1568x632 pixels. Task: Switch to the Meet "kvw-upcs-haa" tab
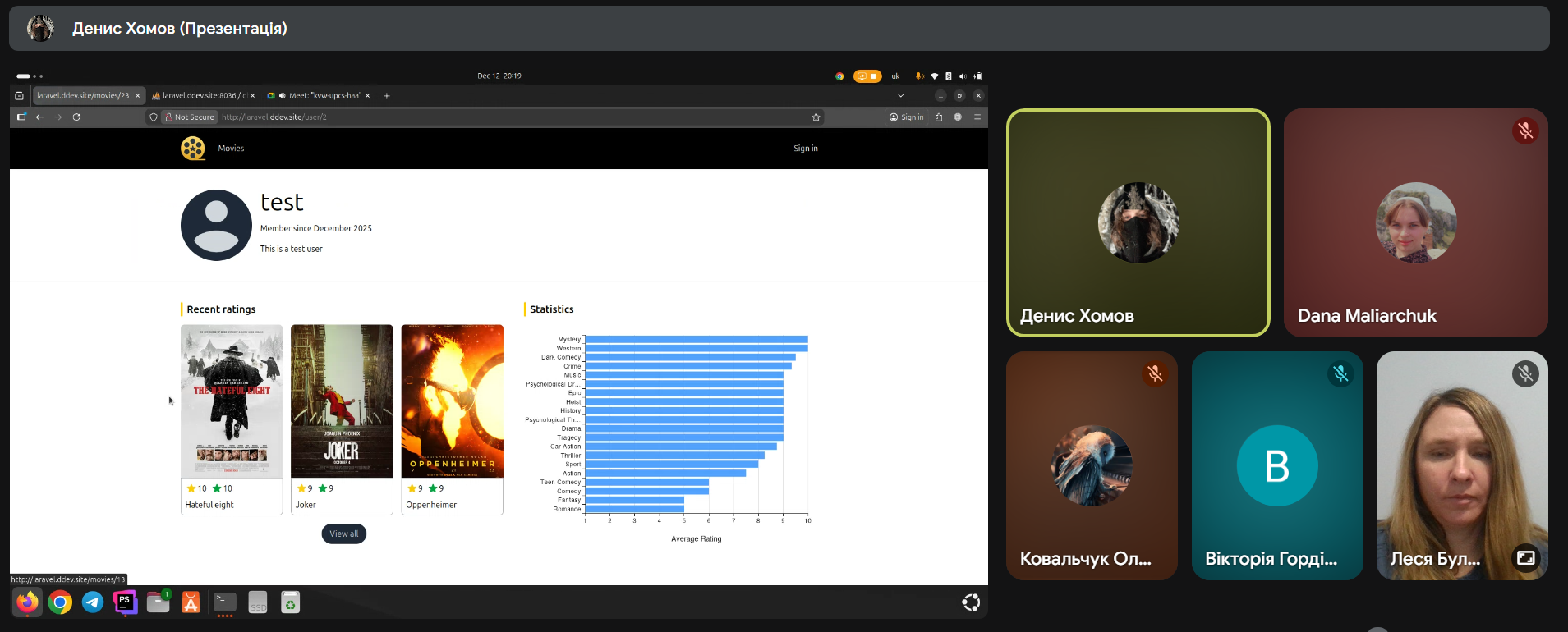click(x=320, y=96)
